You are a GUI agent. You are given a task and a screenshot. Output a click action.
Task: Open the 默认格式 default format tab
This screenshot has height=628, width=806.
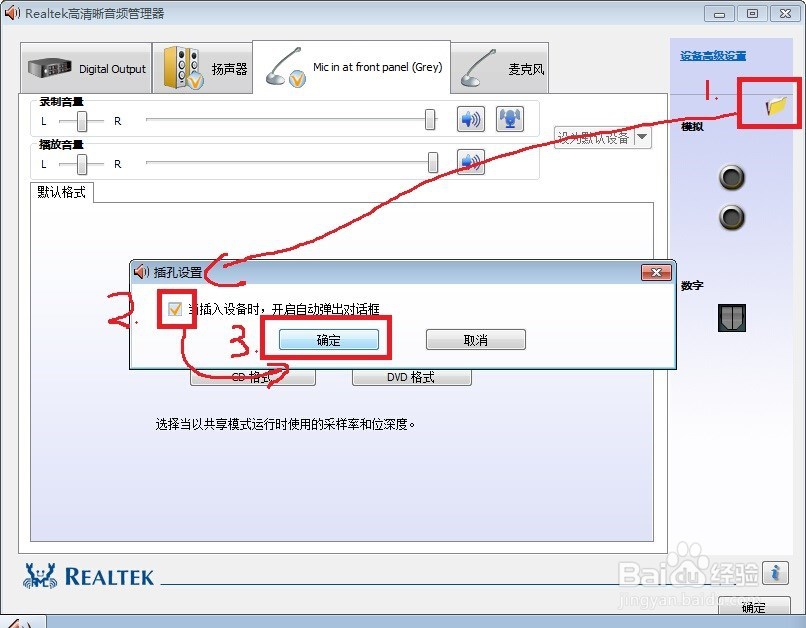pos(62,192)
